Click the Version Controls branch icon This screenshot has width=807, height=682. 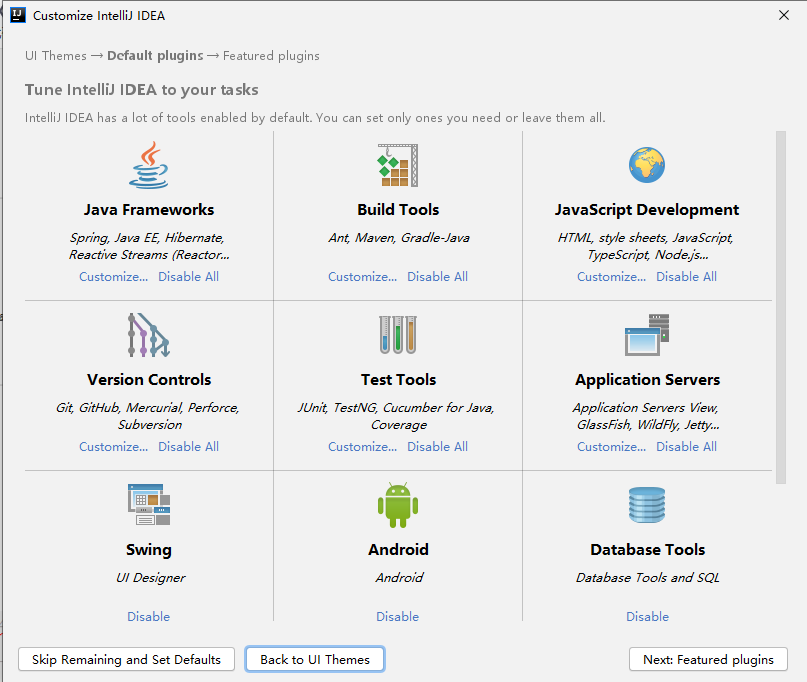(149, 335)
